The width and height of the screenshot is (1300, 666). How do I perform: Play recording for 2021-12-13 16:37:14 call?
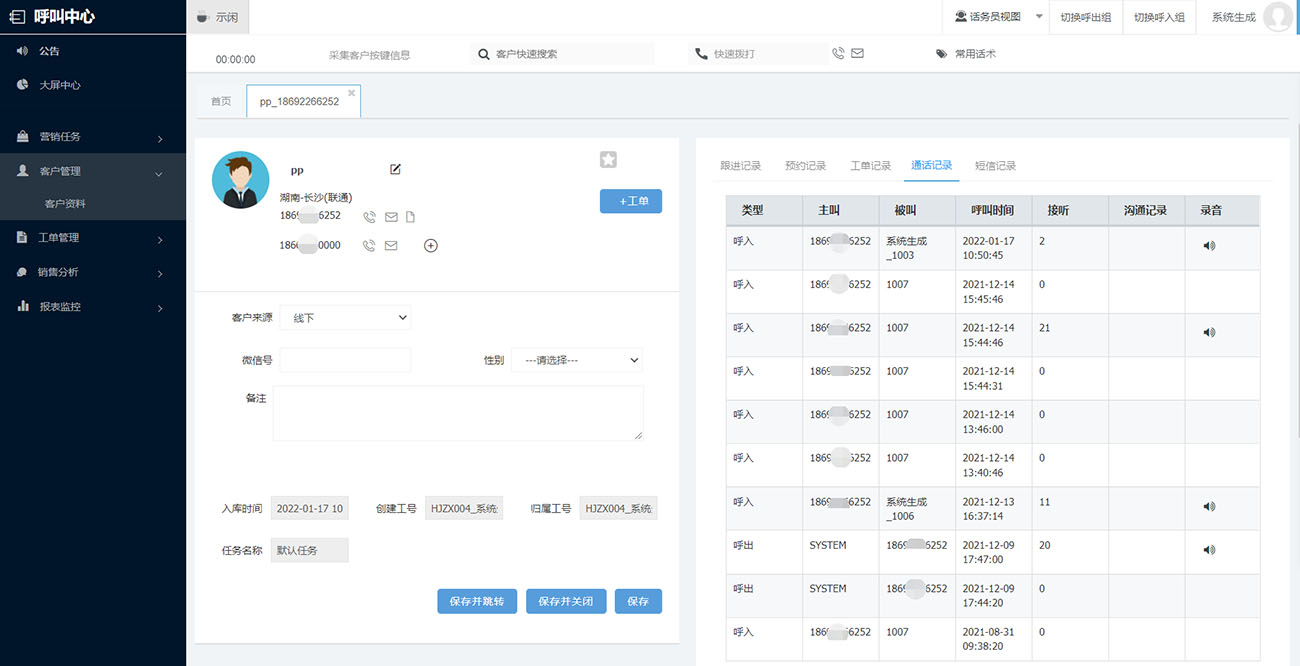1209,506
